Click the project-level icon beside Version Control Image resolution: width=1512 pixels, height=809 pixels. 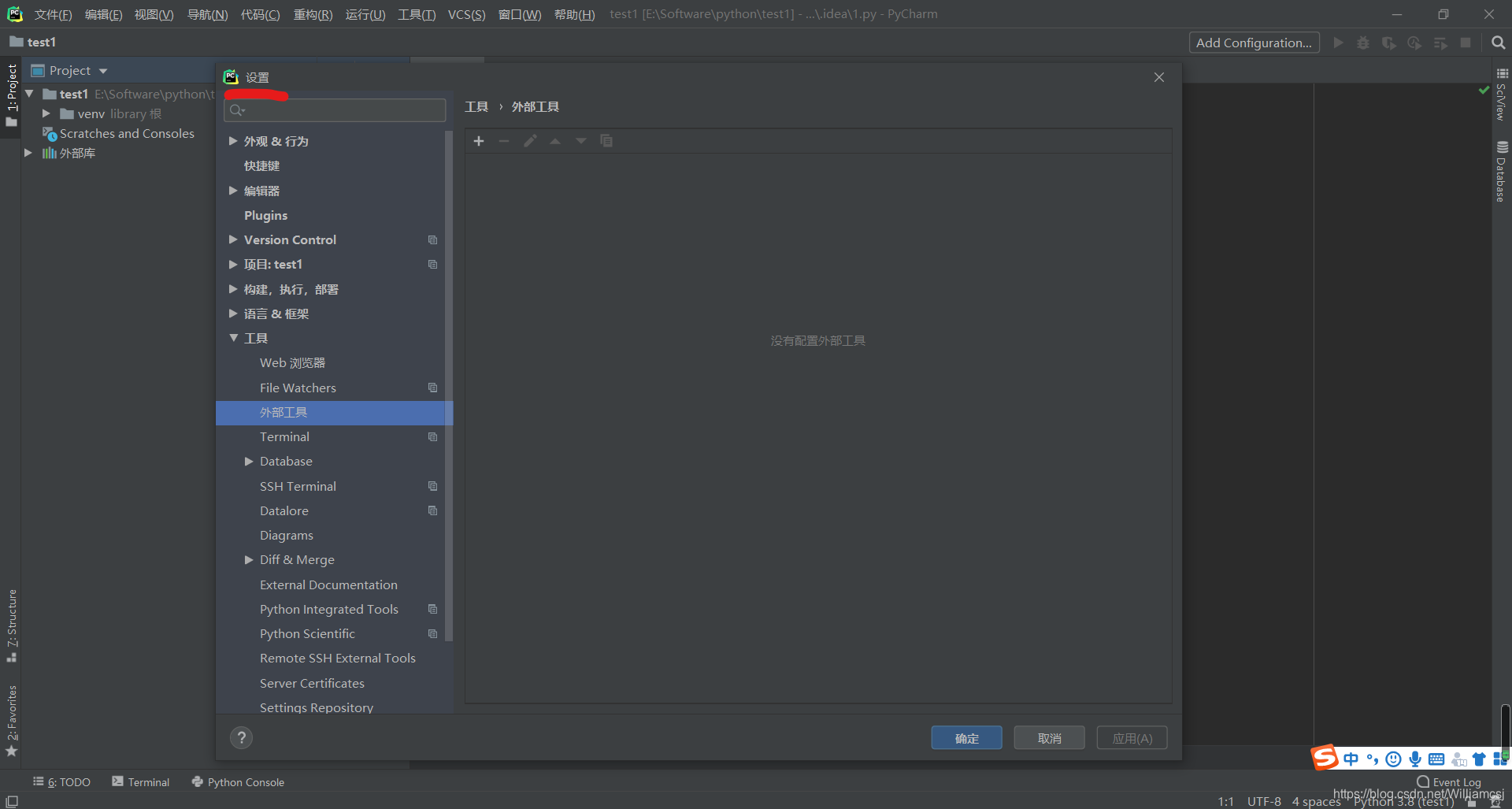coord(432,240)
